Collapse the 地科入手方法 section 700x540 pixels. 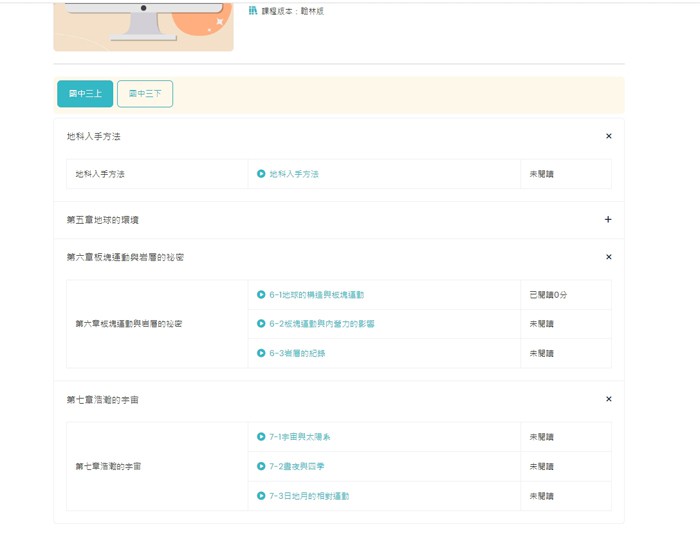coord(608,136)
